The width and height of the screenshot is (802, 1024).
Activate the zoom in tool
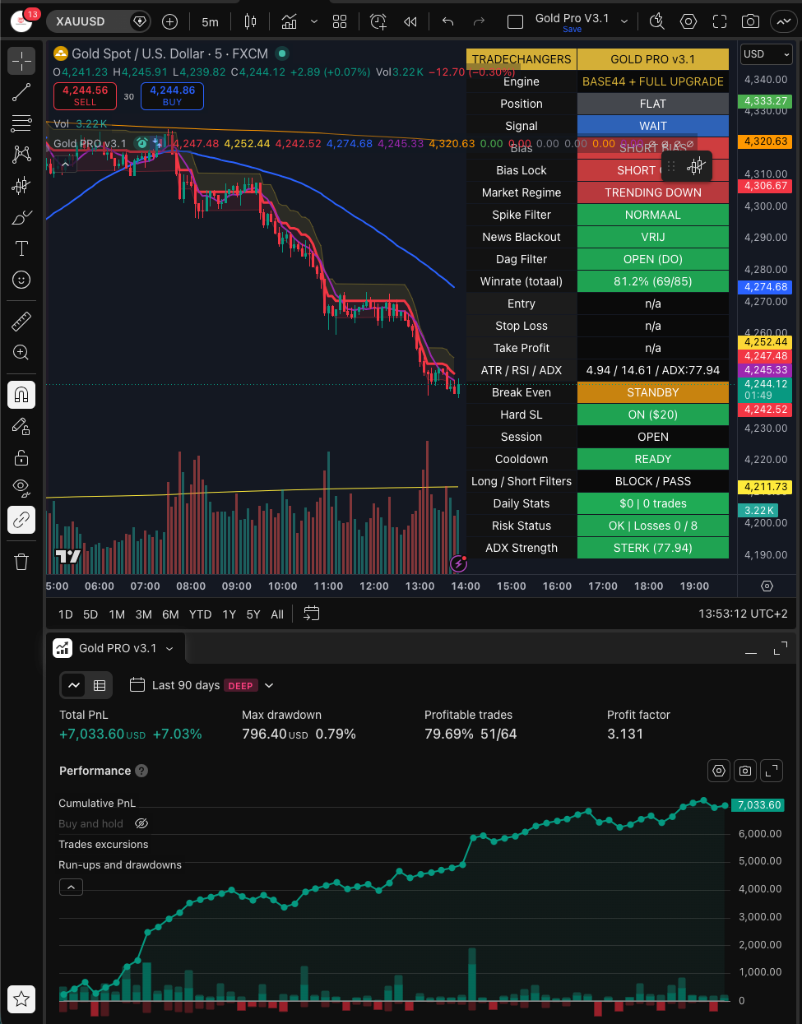[22, 353]
